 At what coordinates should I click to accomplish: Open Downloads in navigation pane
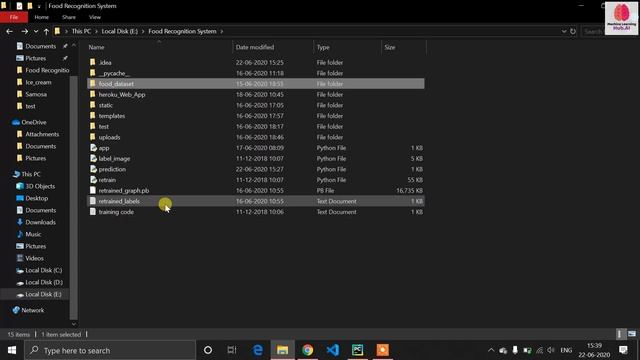point(36,222)
